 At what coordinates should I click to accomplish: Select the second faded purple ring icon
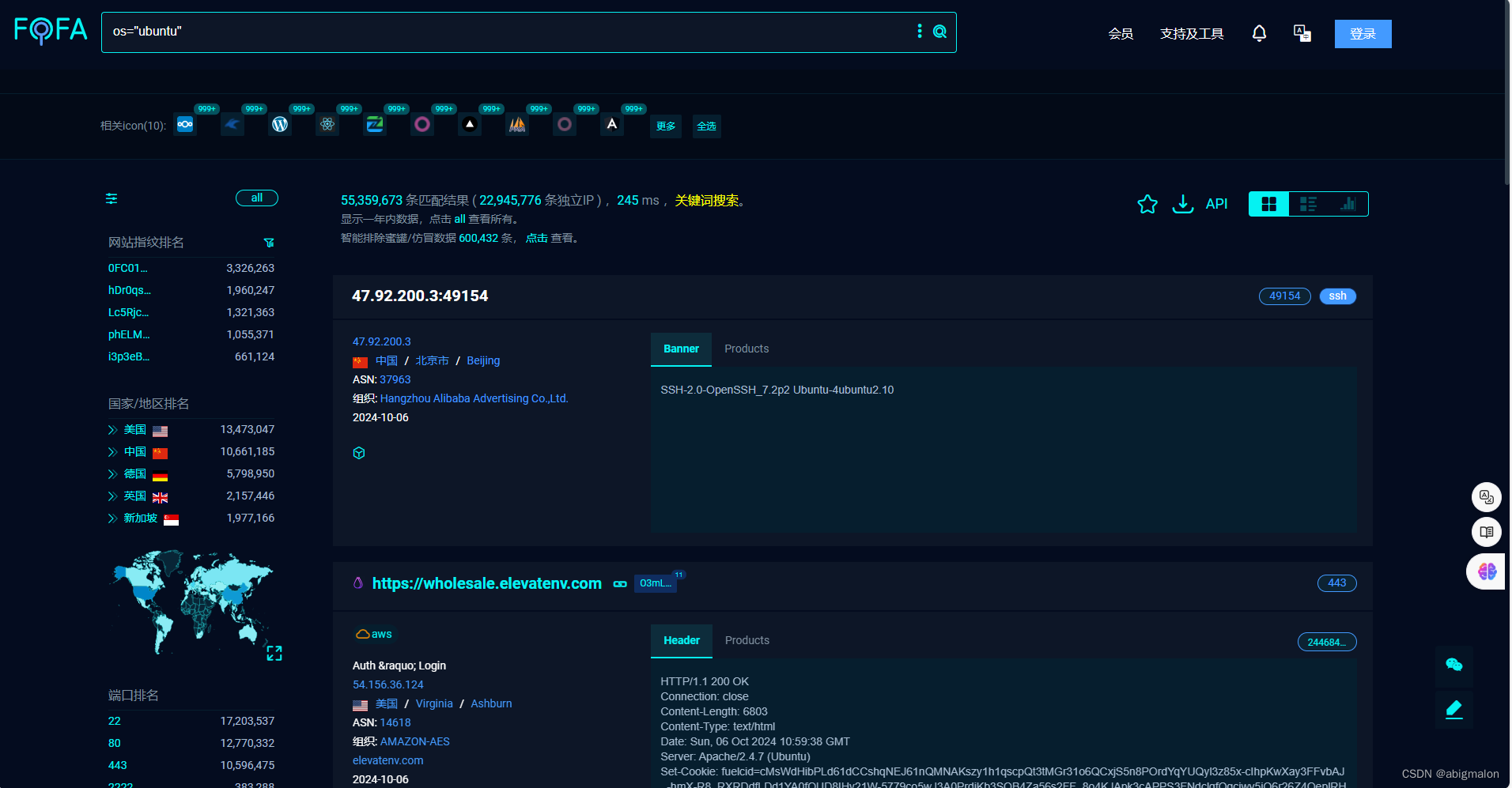[565, 124]
